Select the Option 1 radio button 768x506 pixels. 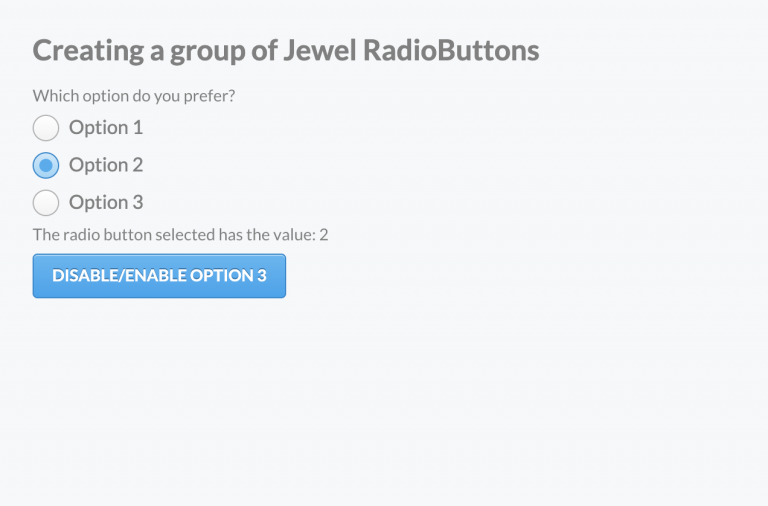tap(46, 128)
